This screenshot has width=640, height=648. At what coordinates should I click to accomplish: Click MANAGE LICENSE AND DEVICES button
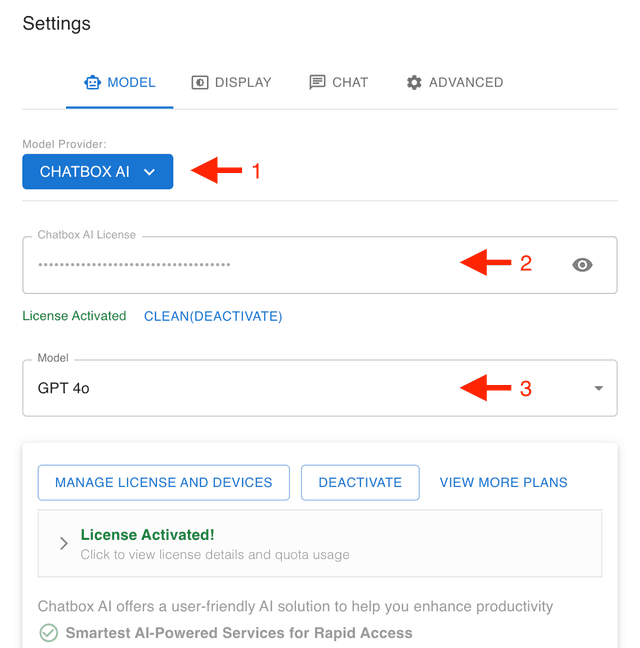coord(164,482)
